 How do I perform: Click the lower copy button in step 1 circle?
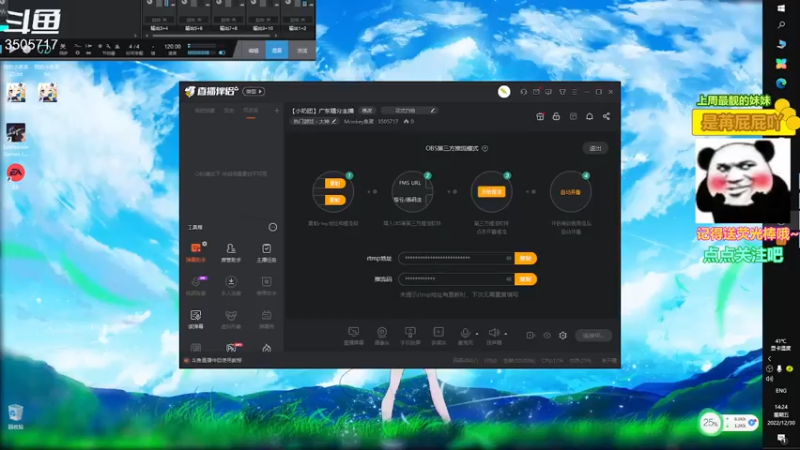point(335,200)
